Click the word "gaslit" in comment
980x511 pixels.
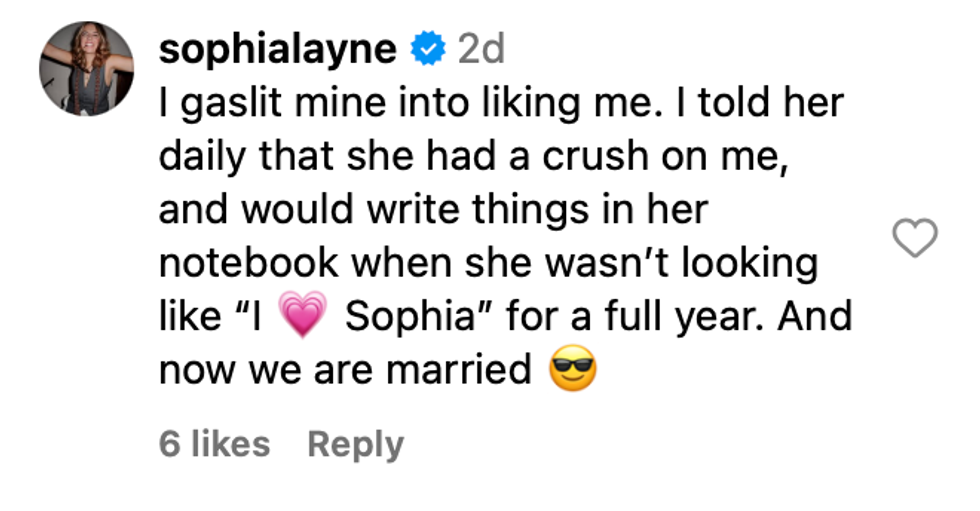(227, 103)
